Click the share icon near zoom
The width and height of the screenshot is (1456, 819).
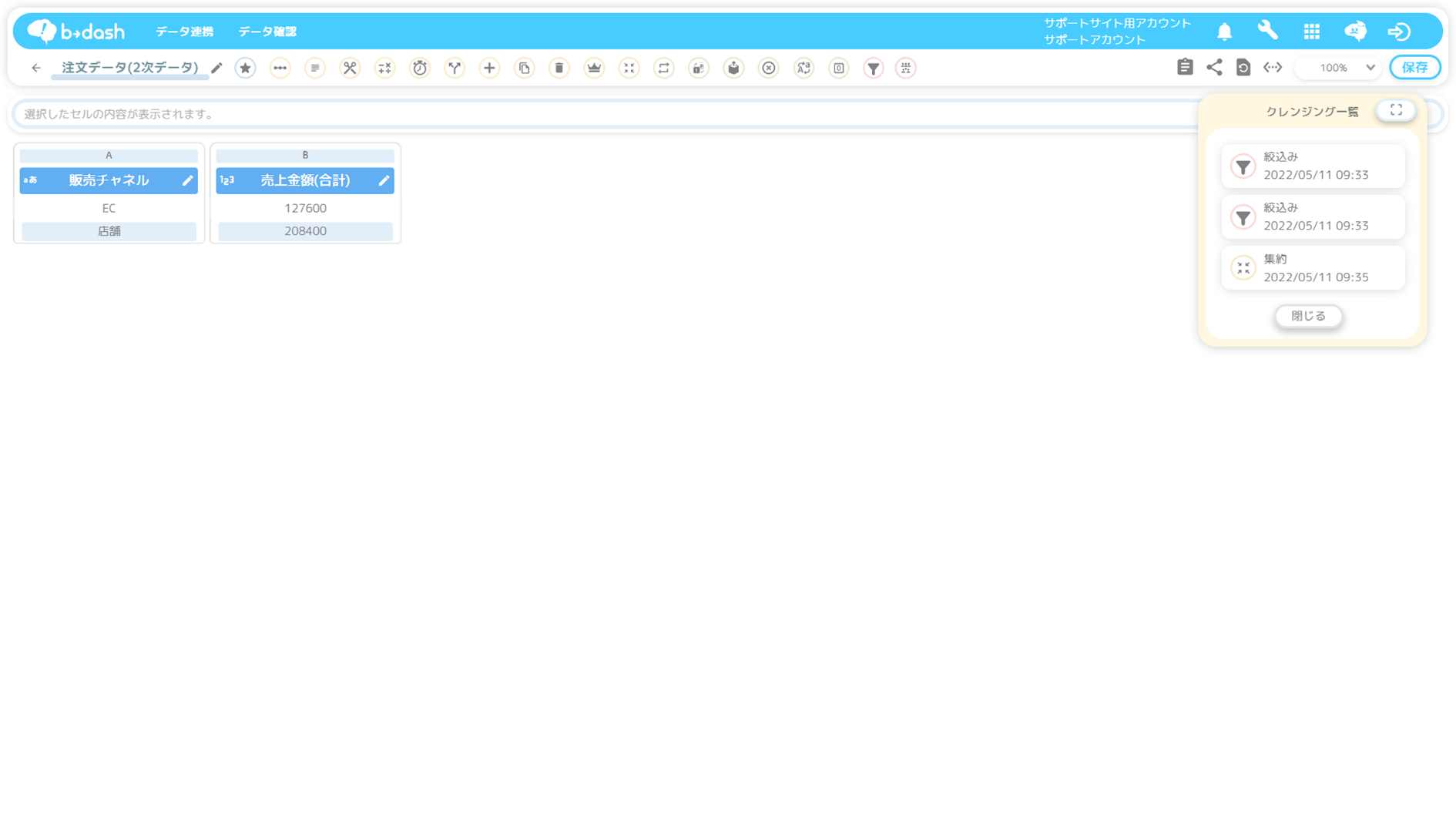pyautogui.click(x=1214, y=67)
